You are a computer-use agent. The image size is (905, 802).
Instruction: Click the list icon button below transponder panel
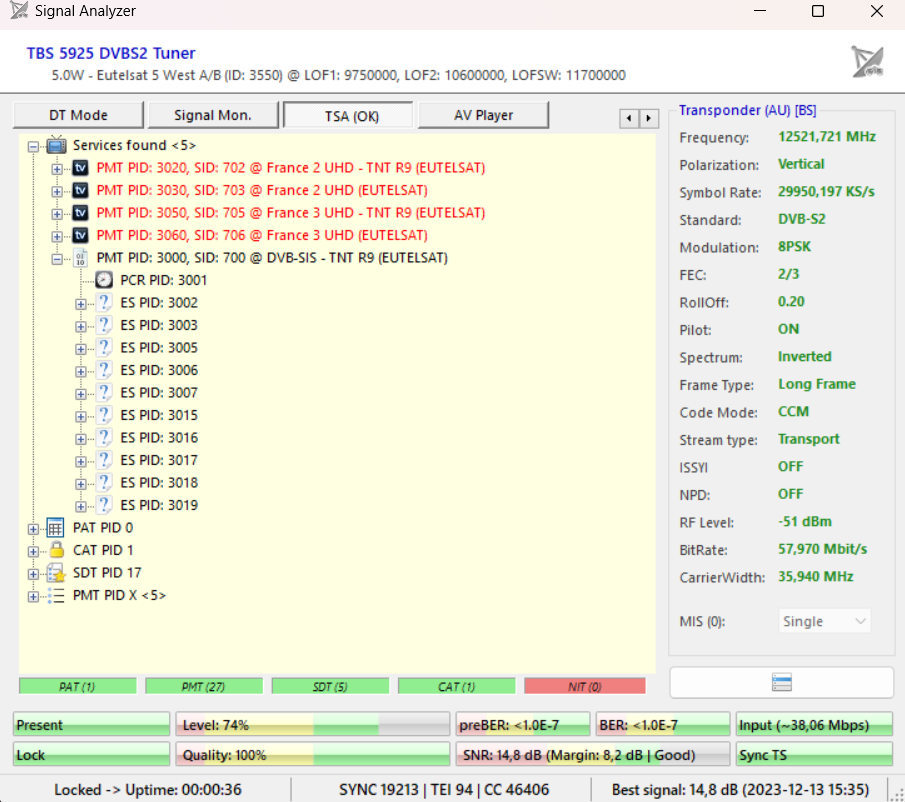tap(781, 683)
